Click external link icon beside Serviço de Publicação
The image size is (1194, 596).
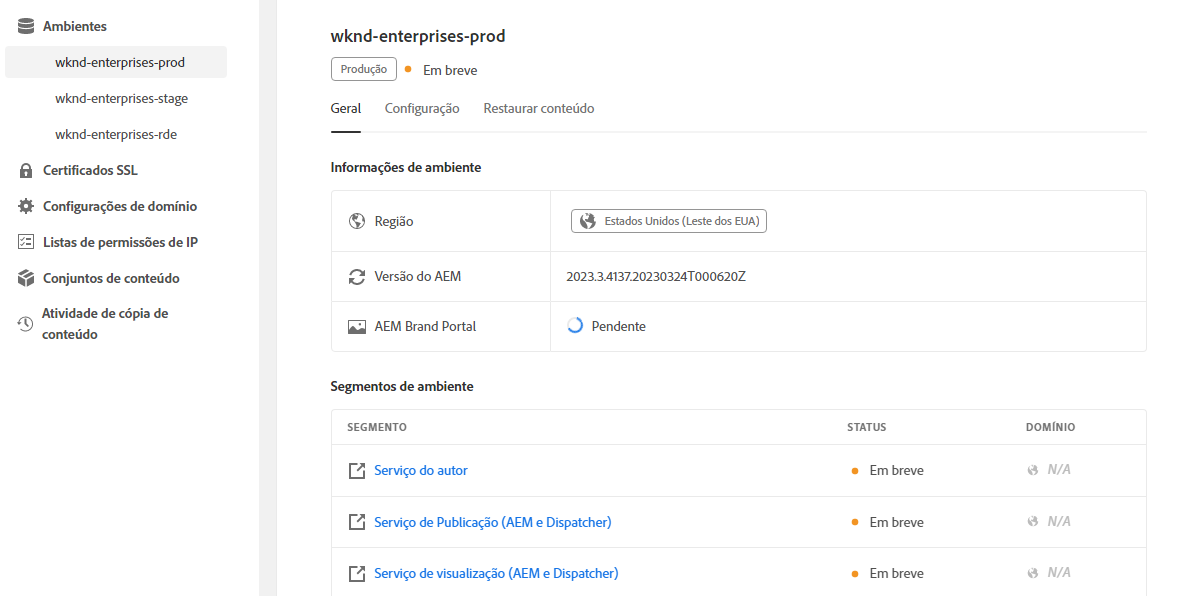(356, 522)
